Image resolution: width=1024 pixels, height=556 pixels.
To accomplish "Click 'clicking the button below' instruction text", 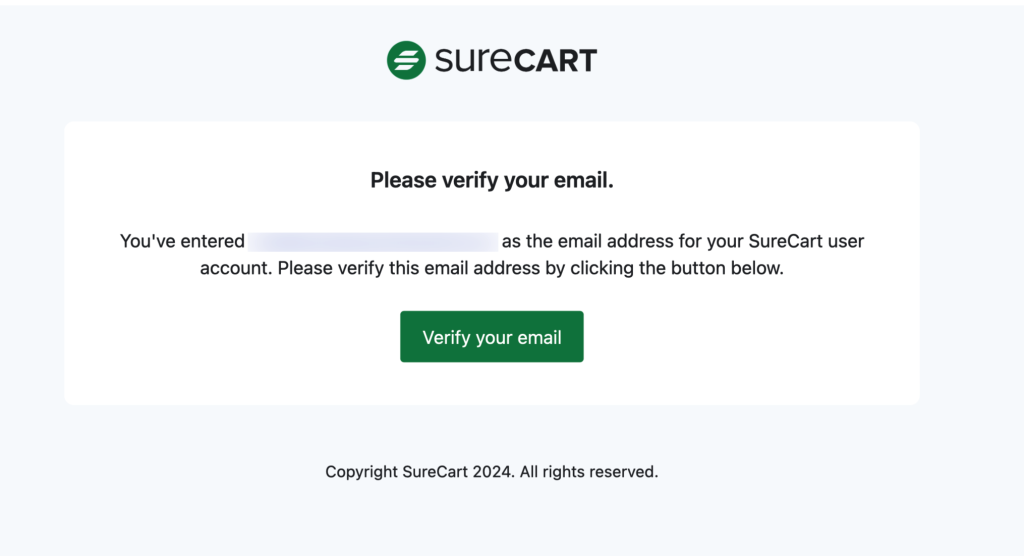I will (677, 268).
